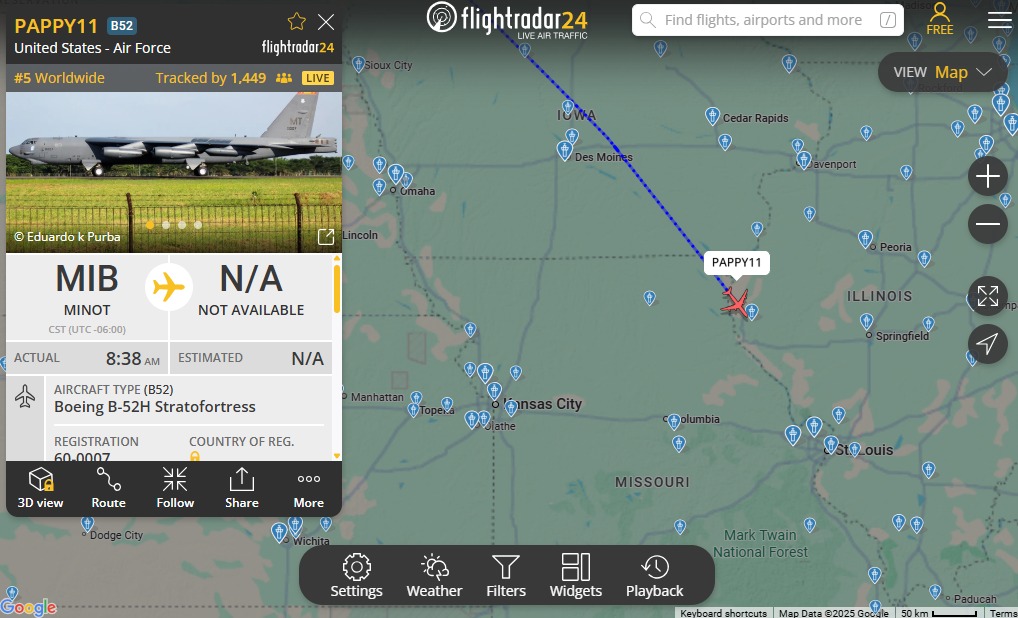The width and height of the screenshot is (1018, 618).
Task: Center map on my location
Action: point(987,344)
